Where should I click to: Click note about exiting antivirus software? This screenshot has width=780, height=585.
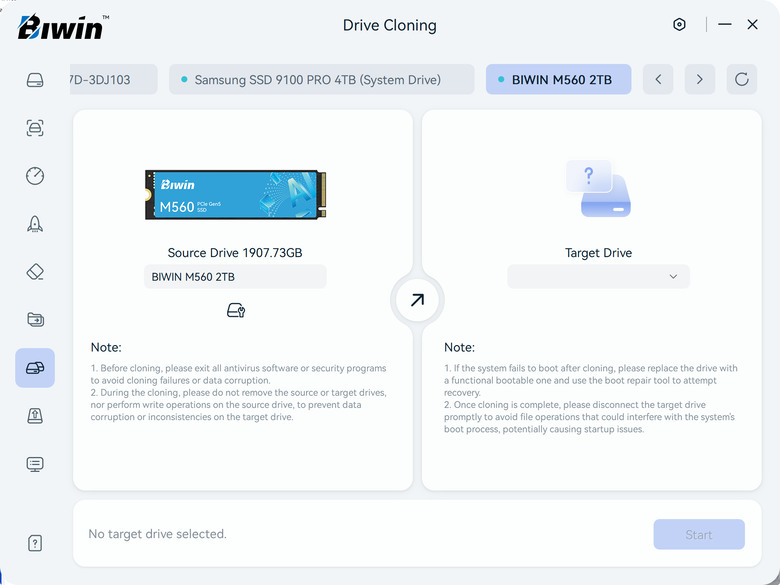[x=238, y=374]
